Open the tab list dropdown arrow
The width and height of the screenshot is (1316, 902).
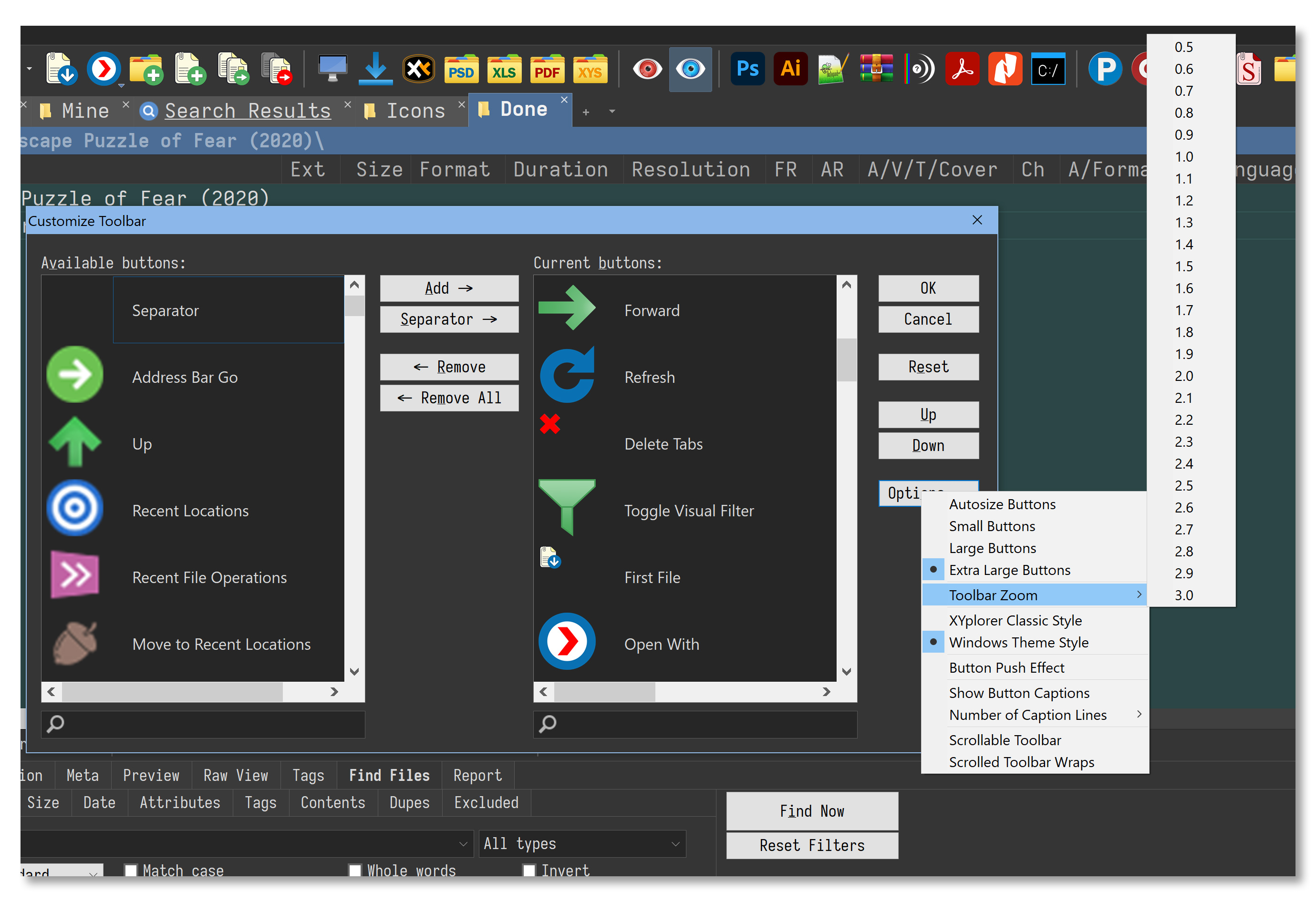tap(611, 112)
